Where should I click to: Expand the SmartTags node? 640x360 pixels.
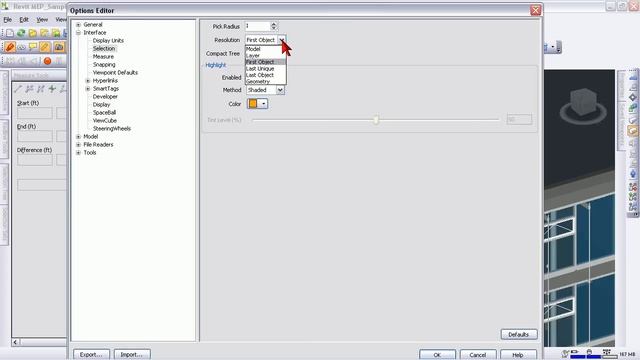coord(88,89)
